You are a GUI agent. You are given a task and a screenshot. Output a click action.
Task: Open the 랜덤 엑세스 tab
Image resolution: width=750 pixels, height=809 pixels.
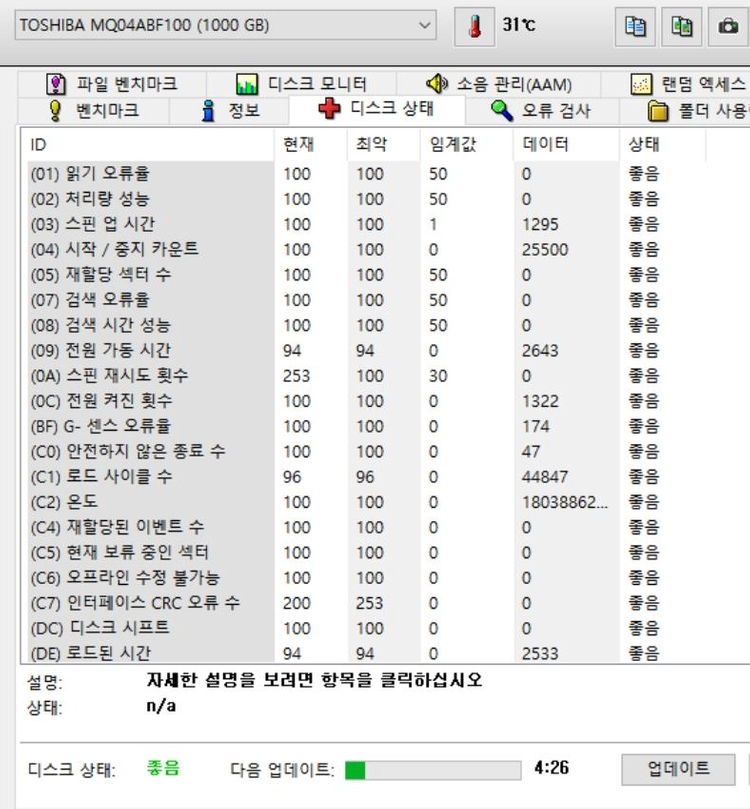676,84
